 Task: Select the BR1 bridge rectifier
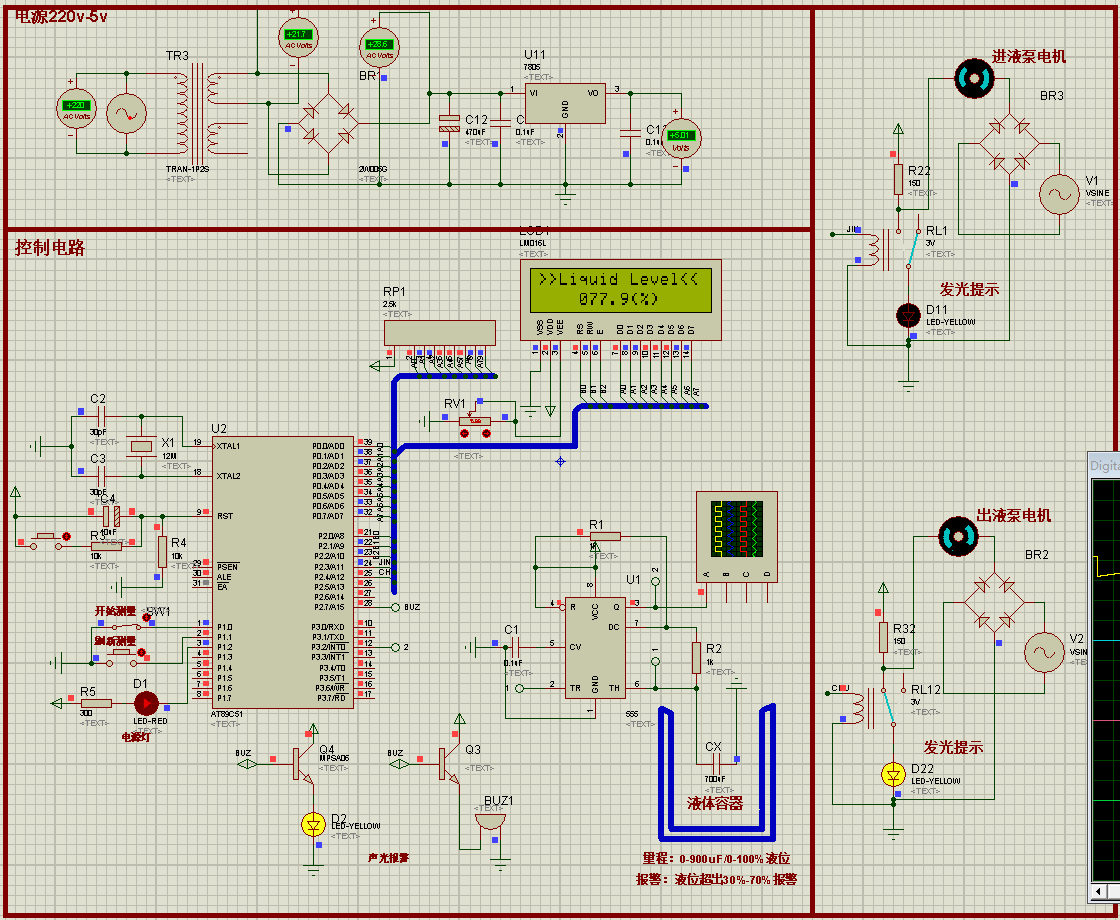[328, 123]
